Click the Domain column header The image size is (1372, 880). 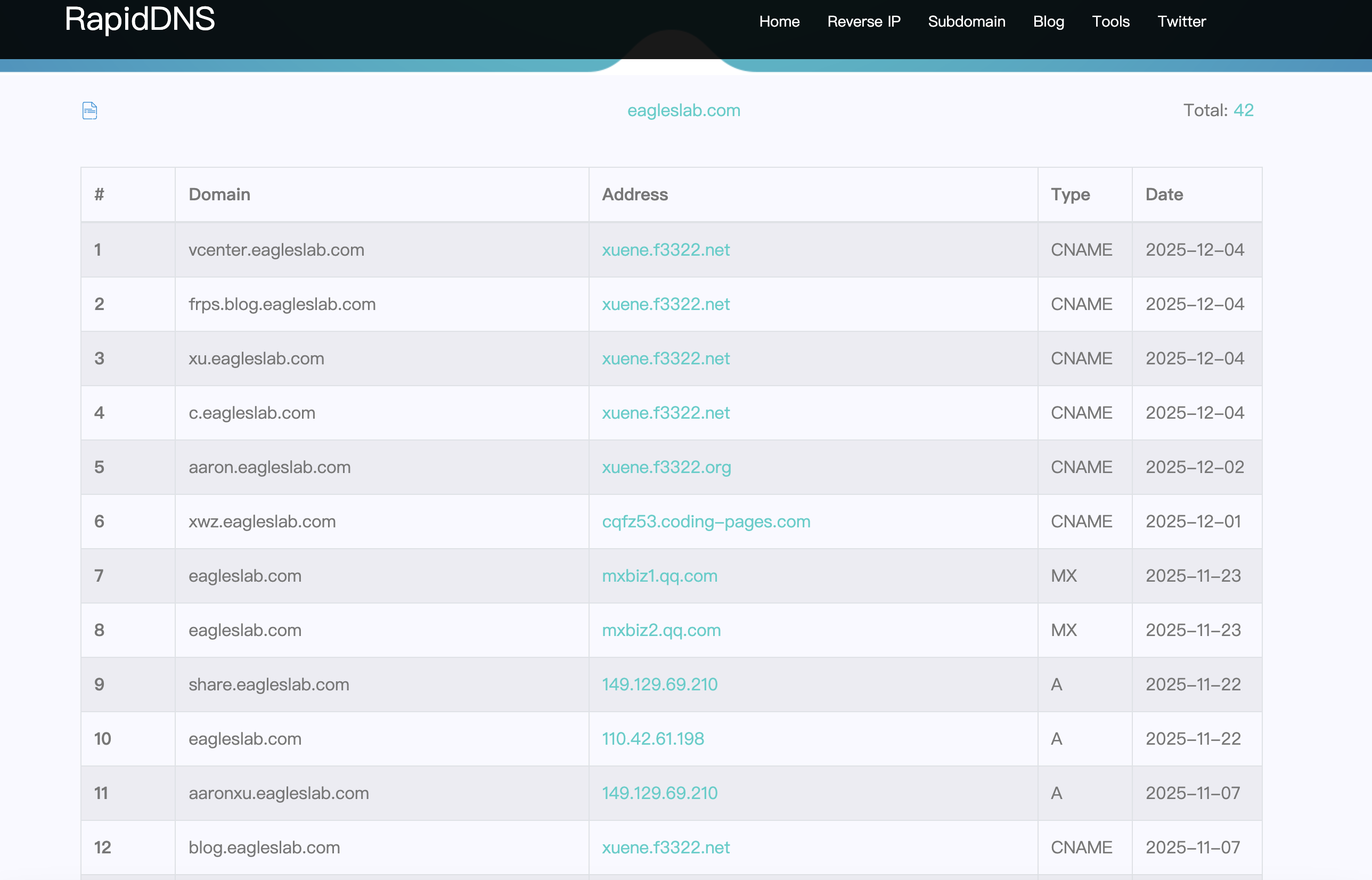[219, 194]
